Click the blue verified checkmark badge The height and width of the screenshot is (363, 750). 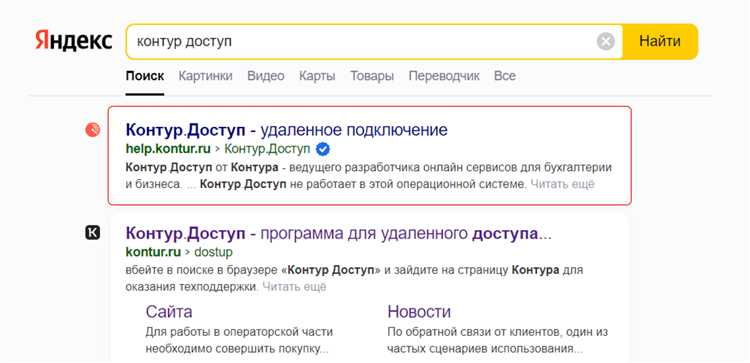(323, 149)
